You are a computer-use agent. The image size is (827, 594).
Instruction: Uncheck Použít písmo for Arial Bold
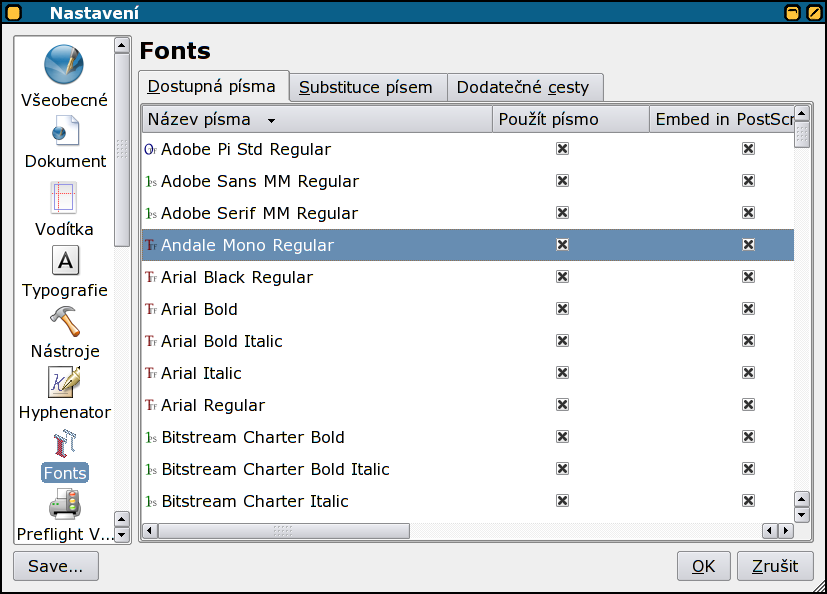562,309
